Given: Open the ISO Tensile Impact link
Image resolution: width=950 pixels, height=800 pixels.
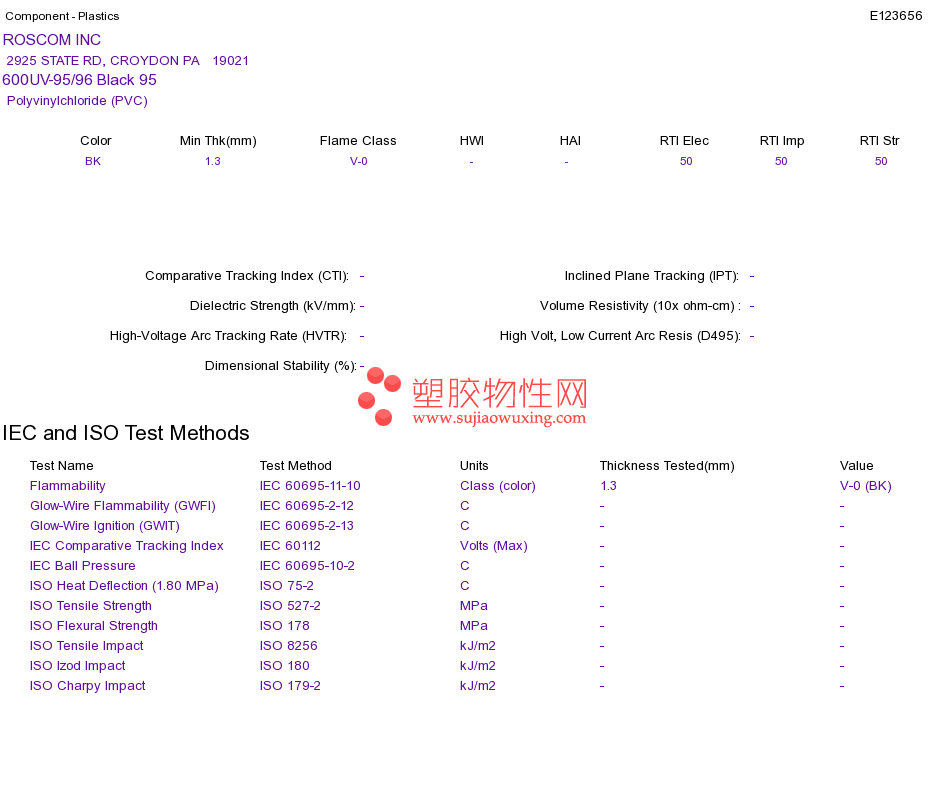Looking at the screenshot, I should coord(87,645).
